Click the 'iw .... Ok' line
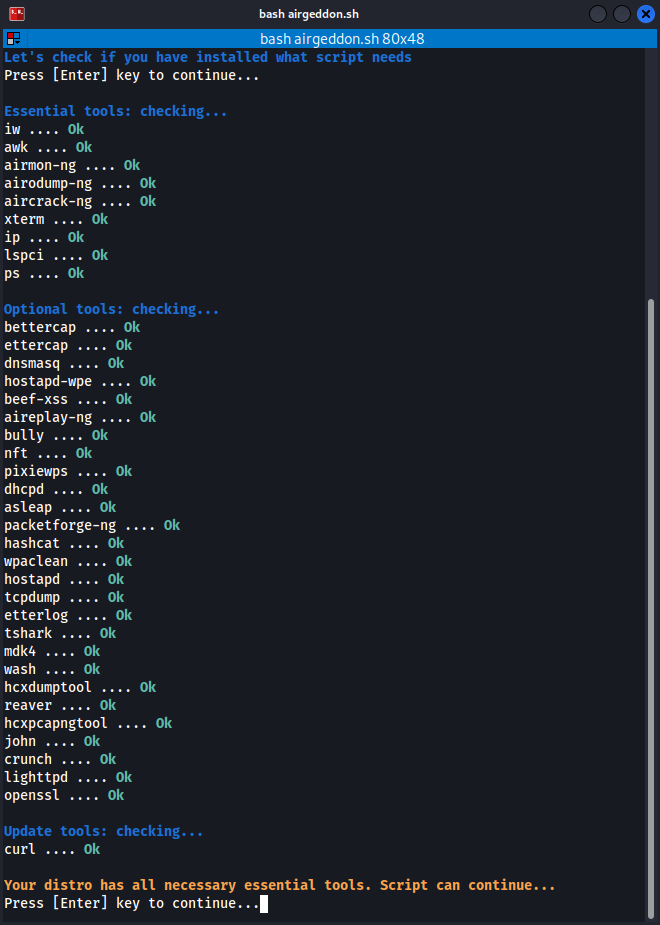 click(44, 129)
